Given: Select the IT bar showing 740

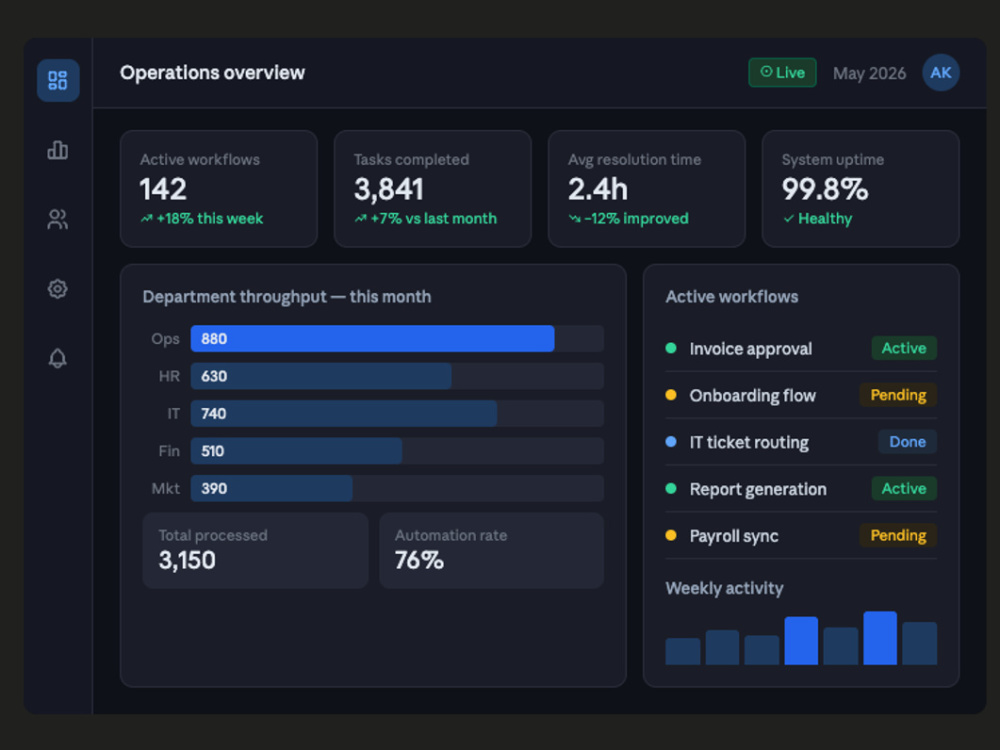Looking at the screenshot, I should [x=344, y=414].
